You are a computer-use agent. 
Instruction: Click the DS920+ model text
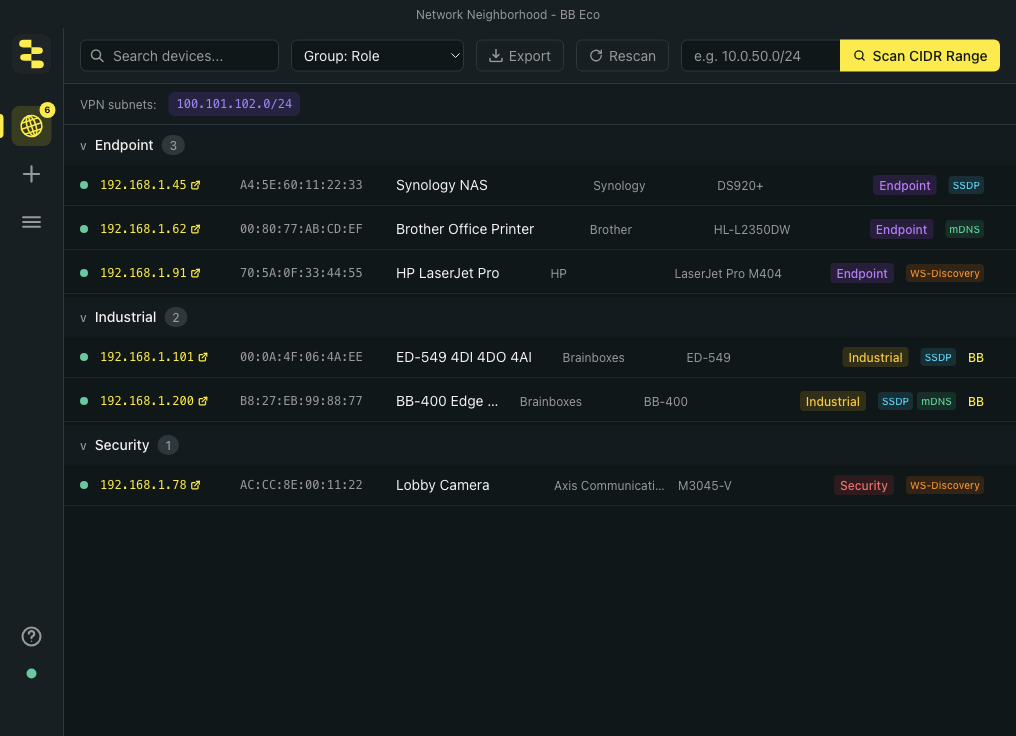click(x=740, y=186)
